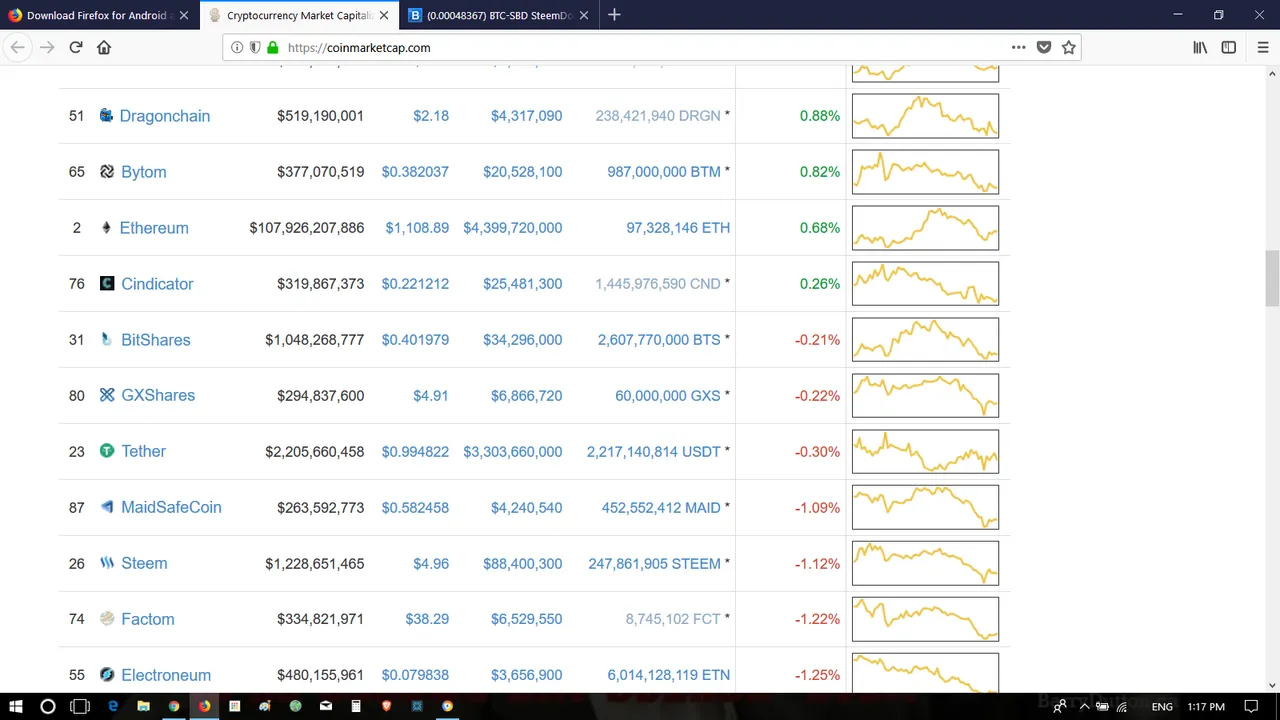1280x720 pixels.
Task: Open the Bytom coin link
Action: 144,172
